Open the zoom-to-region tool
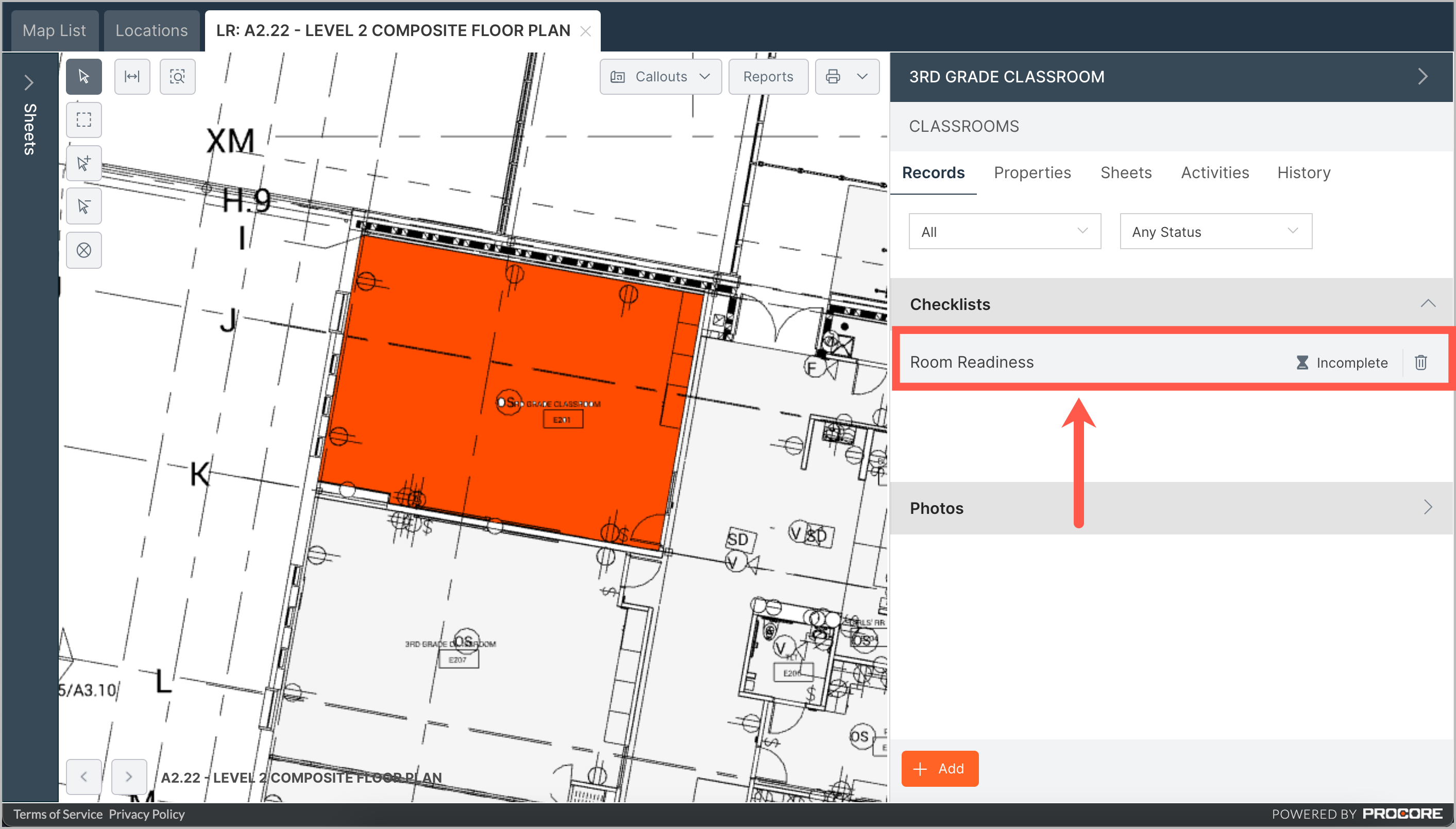The height and width of the screenshot is (829, 1456). [177, 76]
